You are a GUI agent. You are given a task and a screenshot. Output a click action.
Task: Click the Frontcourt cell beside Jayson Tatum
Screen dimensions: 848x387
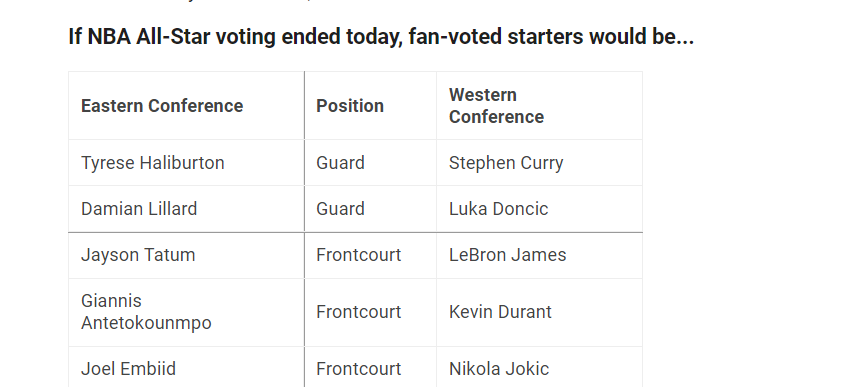370,255
